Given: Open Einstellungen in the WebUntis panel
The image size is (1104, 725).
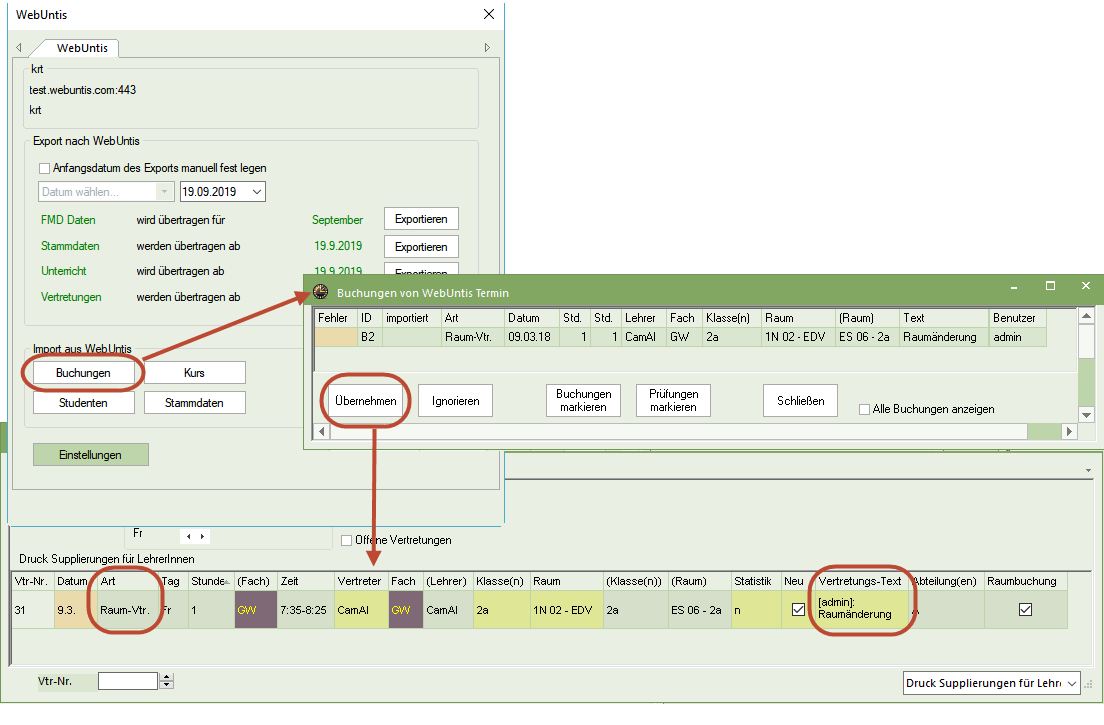Looking at the screenshot, I should coord(91,455).
